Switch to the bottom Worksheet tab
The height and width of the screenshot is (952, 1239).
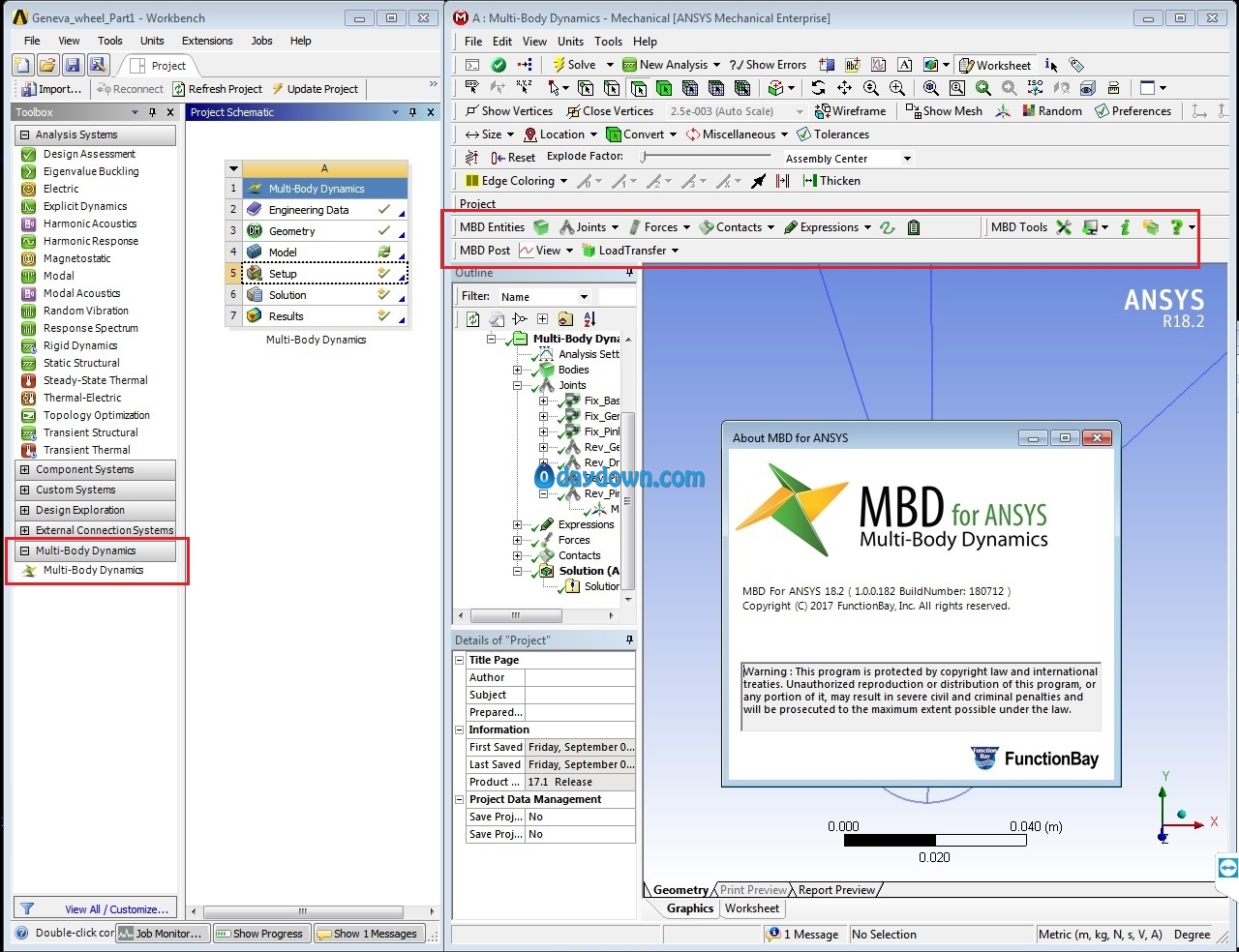(x=752, y=908)
